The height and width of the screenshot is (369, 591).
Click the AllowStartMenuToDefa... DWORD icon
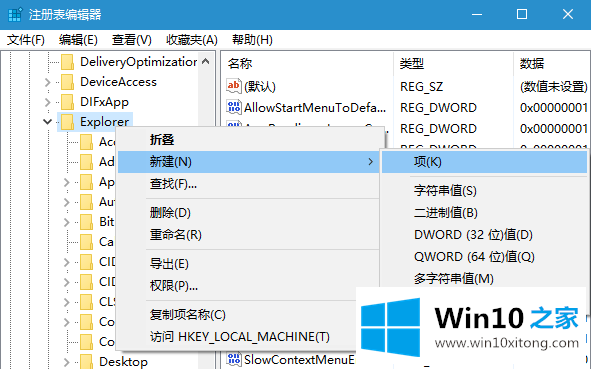click(x=234, y=107)
